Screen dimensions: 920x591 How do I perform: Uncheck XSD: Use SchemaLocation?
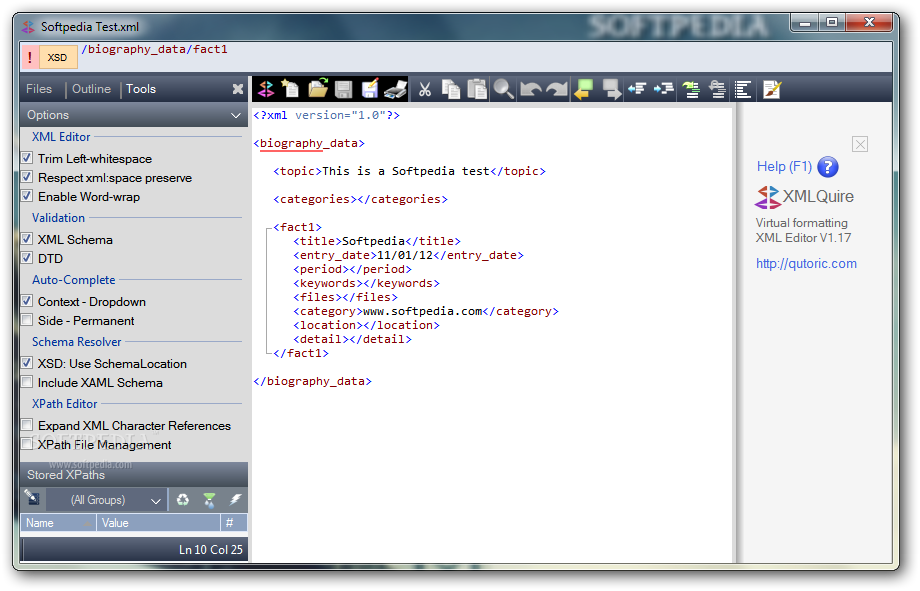27,363
